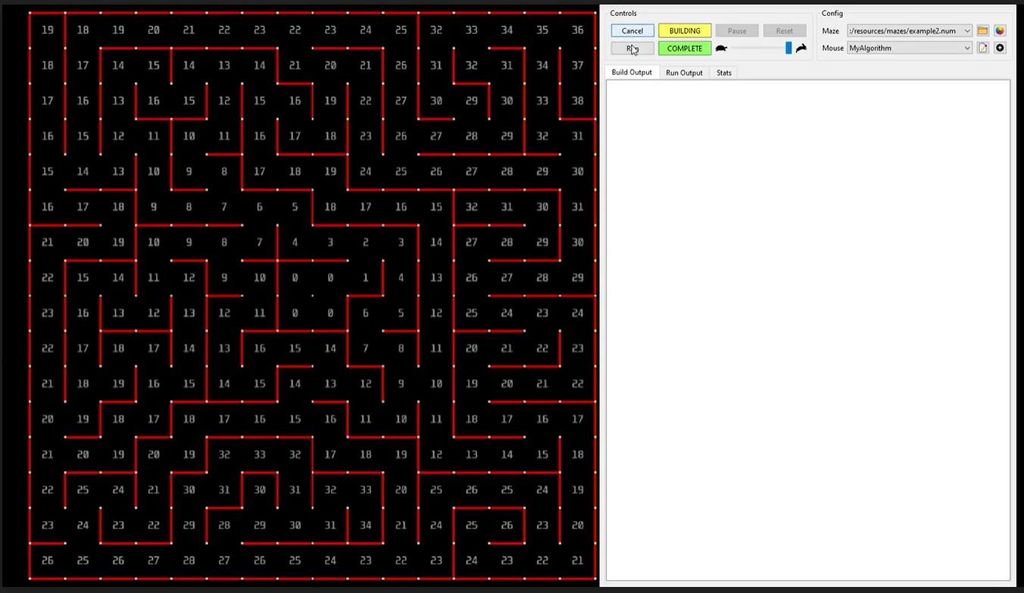Viewport: 1024px width, 593px height.
Task: Click the yellow BUILDING status label
Action: coord(684,31)
